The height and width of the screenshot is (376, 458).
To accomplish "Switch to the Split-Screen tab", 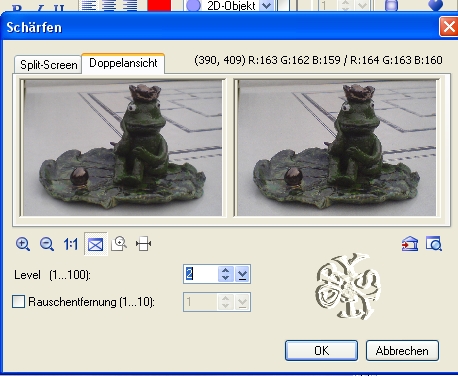I will point(48,65).
